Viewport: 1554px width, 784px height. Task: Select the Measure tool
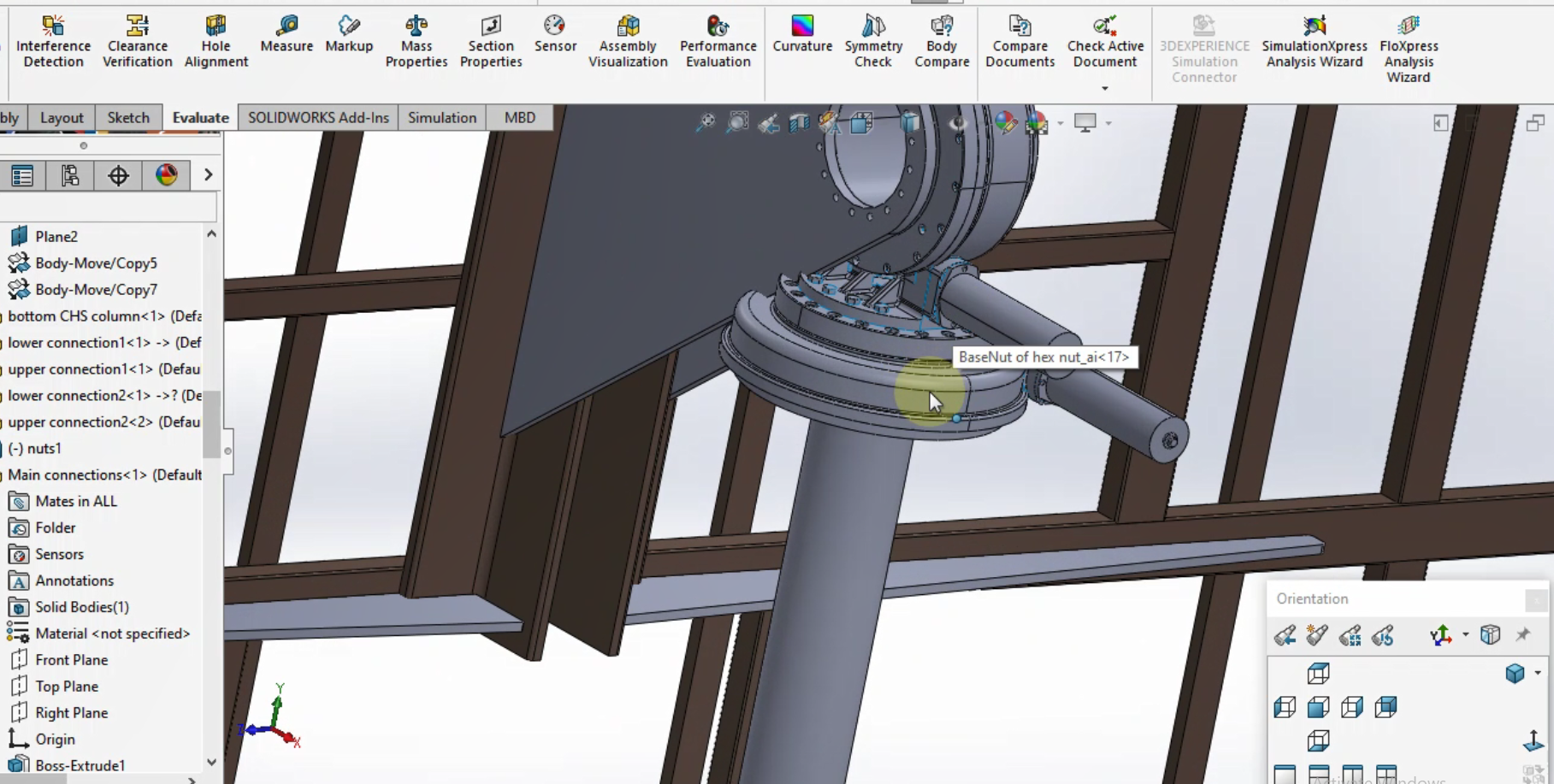click(x=287, y=34)
